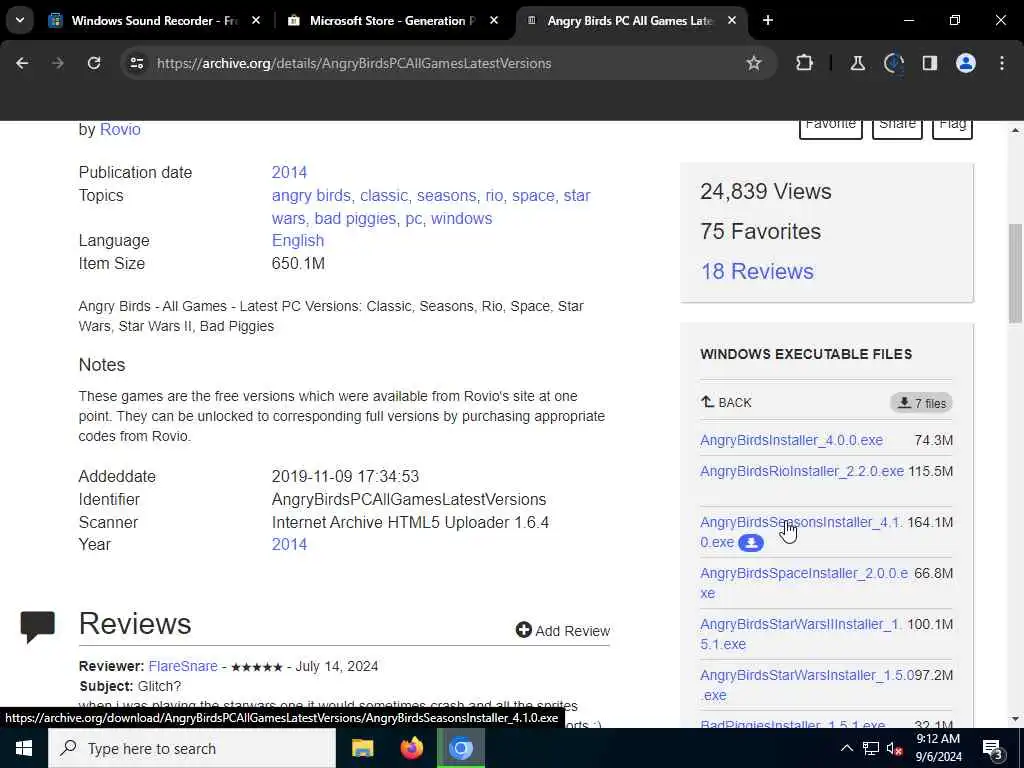This screenshot has width=1024, height=768.
Task: Open Firefox from the taskbar
Action: tap(411, 748)
